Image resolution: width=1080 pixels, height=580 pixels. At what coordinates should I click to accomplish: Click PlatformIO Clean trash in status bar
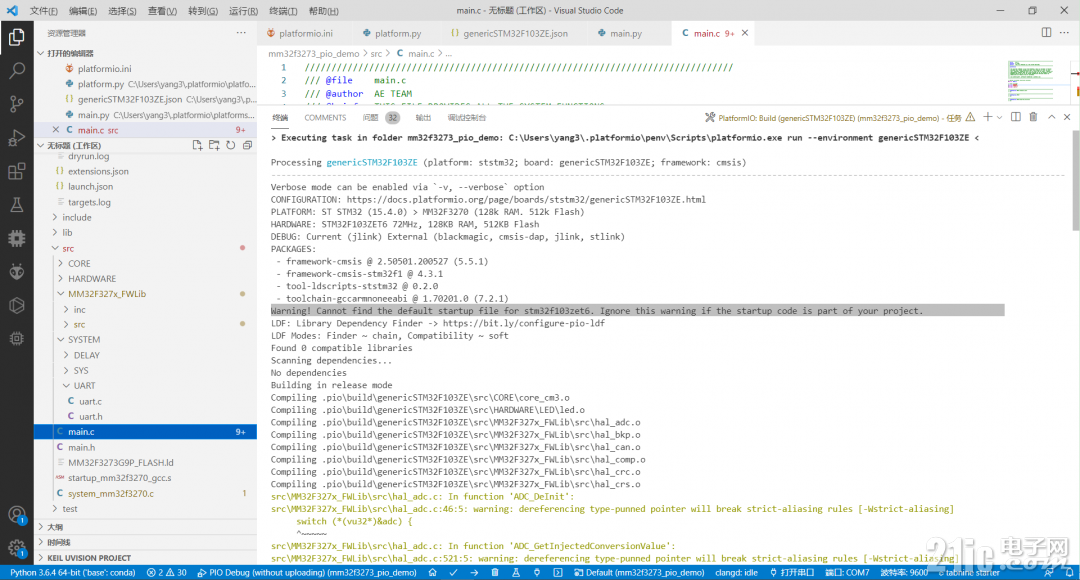tap(495, 572)
